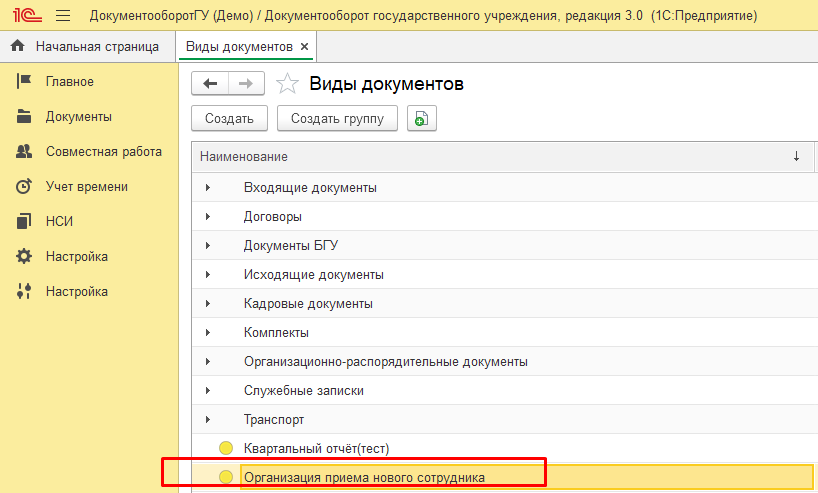The width and height of the screenshot is (818, 493).
Task: Select the Организационно-распорядительные документы row
Action: click(504, 362)
